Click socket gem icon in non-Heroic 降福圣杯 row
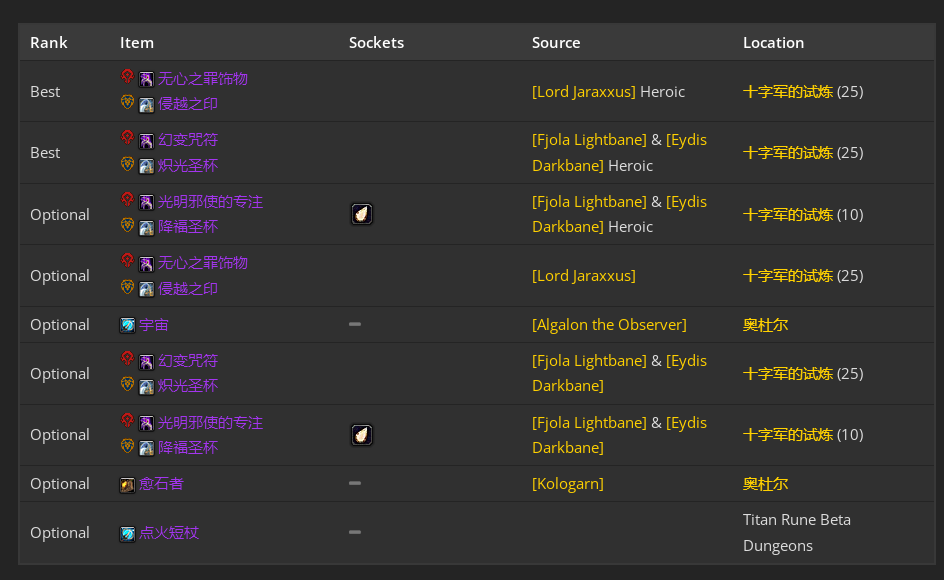 pyautogui.click(x=362, y=435)
